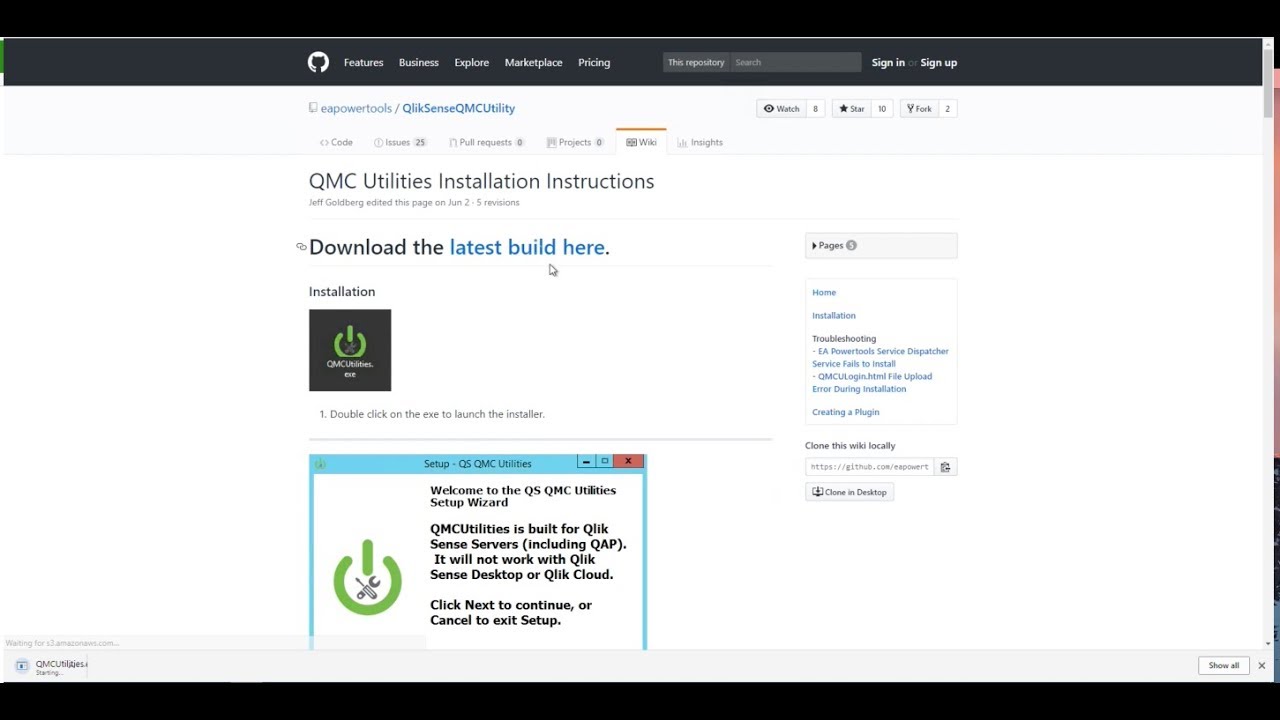This screenshot has width=1280, height=720.
Task: Switch to the Pull requests tab
Action: click(x=486, y=142)
